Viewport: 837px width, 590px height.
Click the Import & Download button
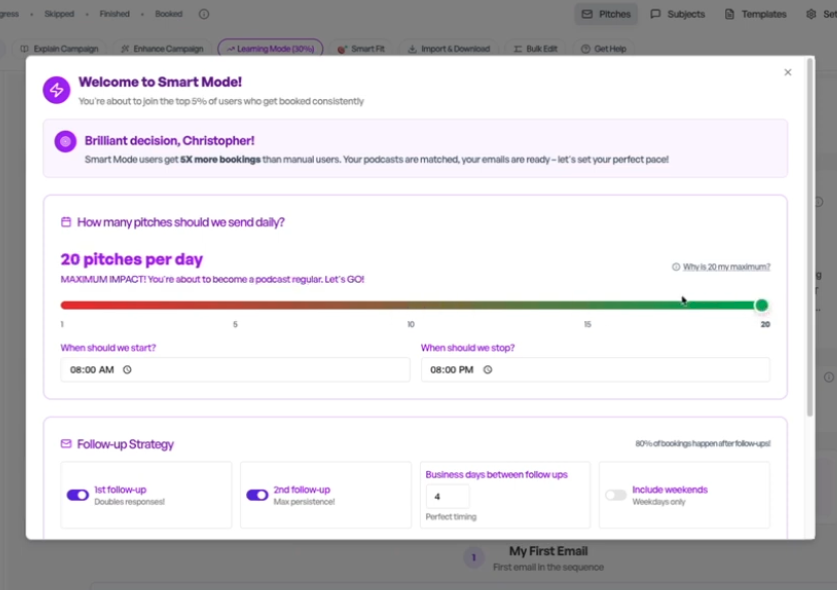449,49
